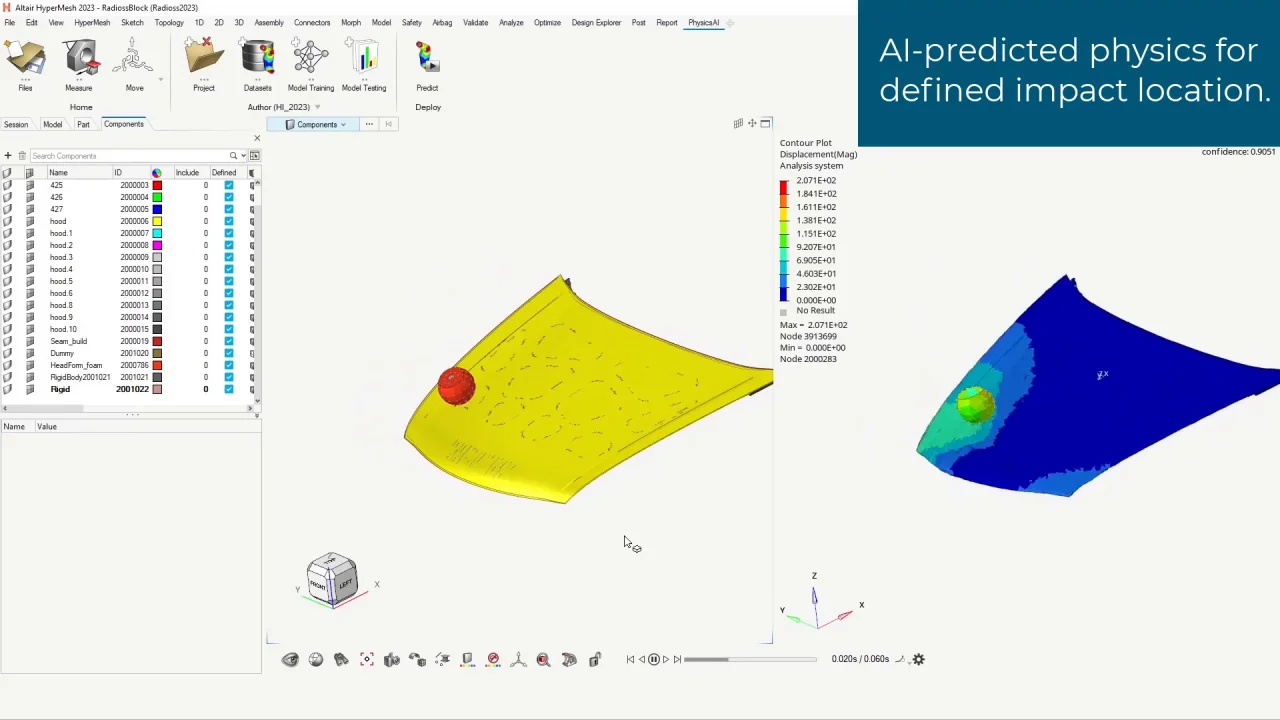Click the Predict icon
This screenshot has width=1280, height=720.
(427, 59)
